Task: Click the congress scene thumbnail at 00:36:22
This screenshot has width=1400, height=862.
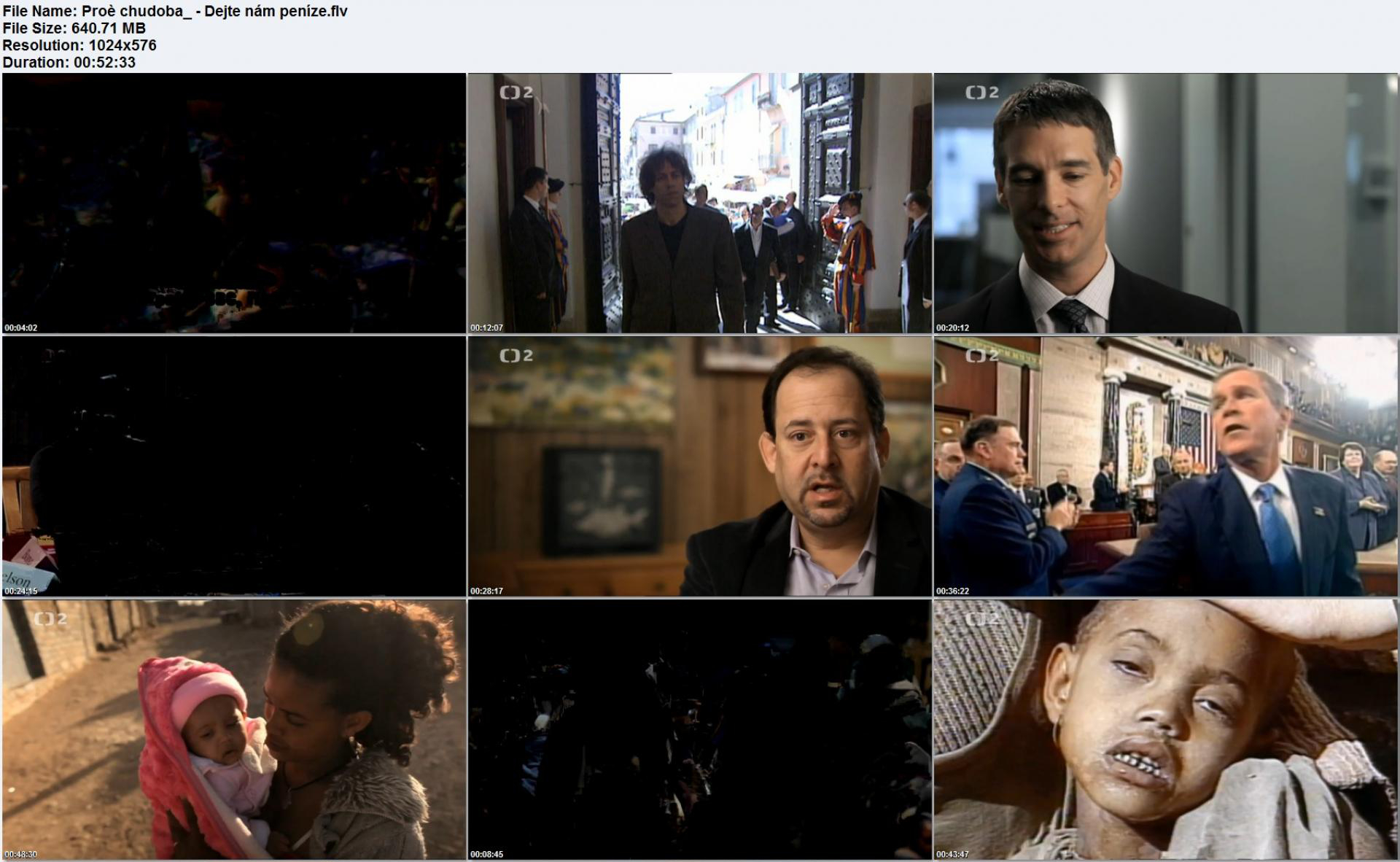Action: pos(1166,466)
